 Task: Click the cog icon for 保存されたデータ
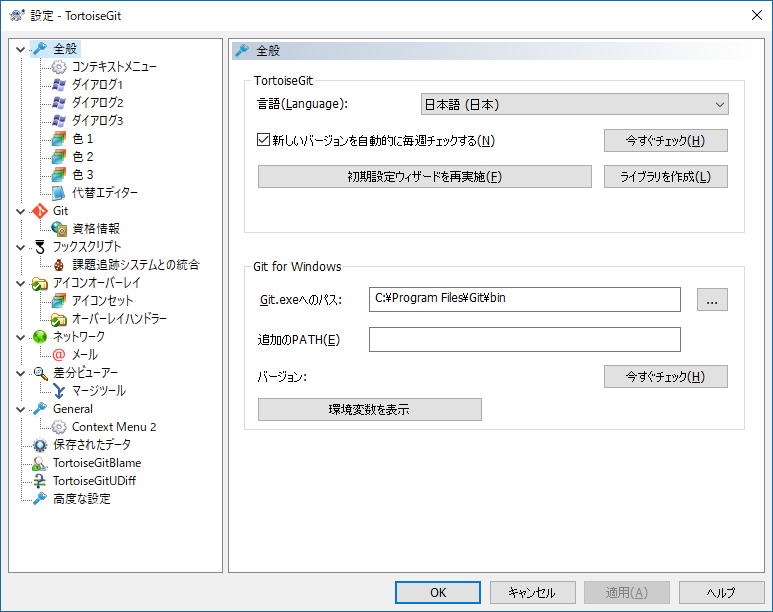[40, 445]
